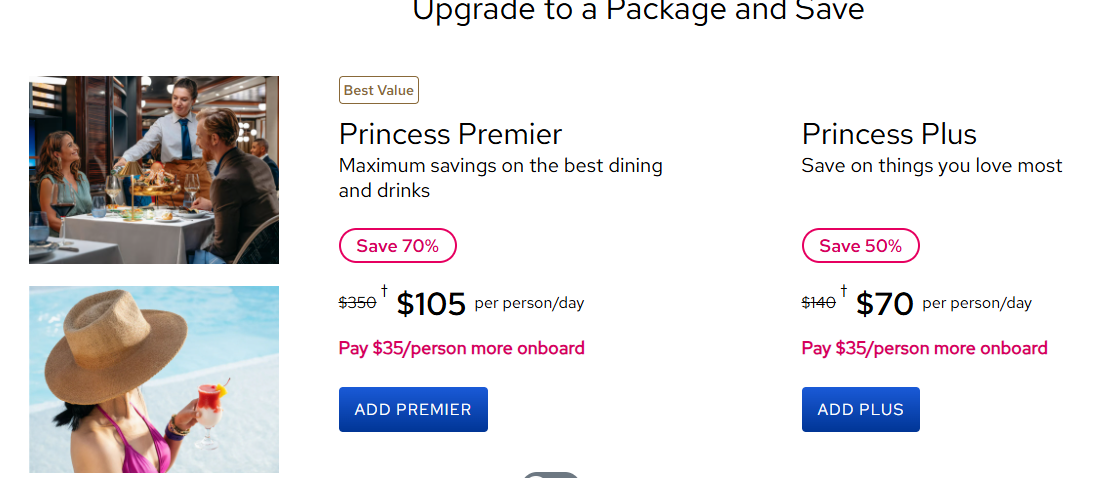Open the footnote dagger beside $140
The height and width of the screenshot is (478, 1100).
[844, 291]
